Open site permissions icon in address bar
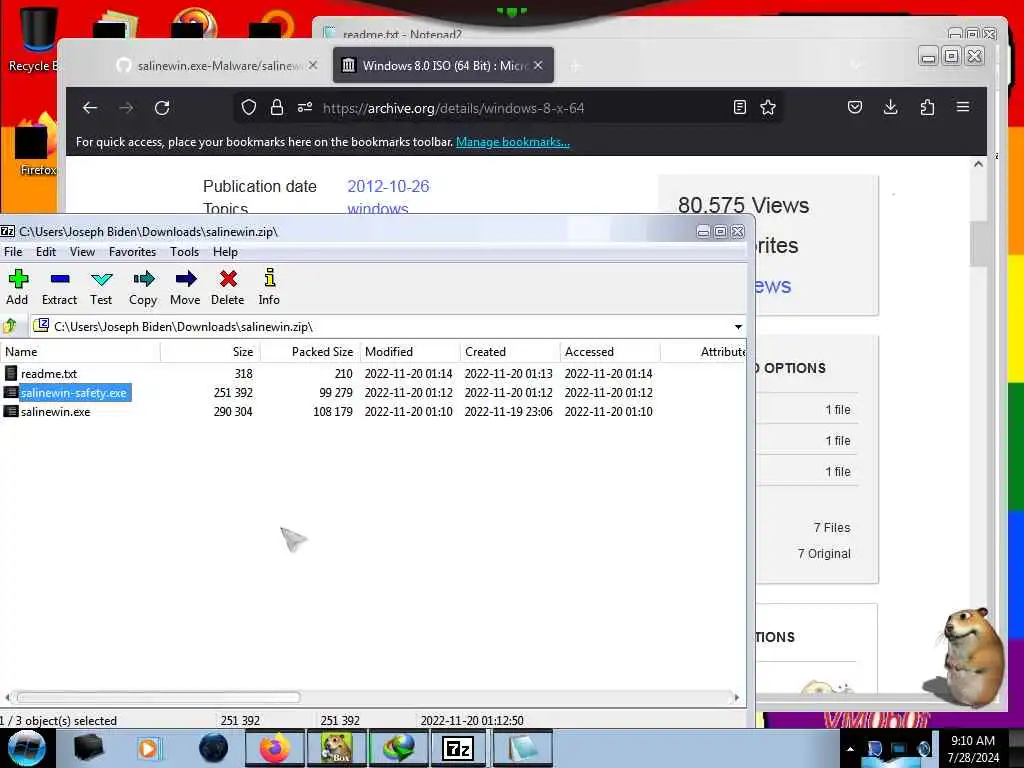The image size is (1024, 768). click(x=305, y=107)
